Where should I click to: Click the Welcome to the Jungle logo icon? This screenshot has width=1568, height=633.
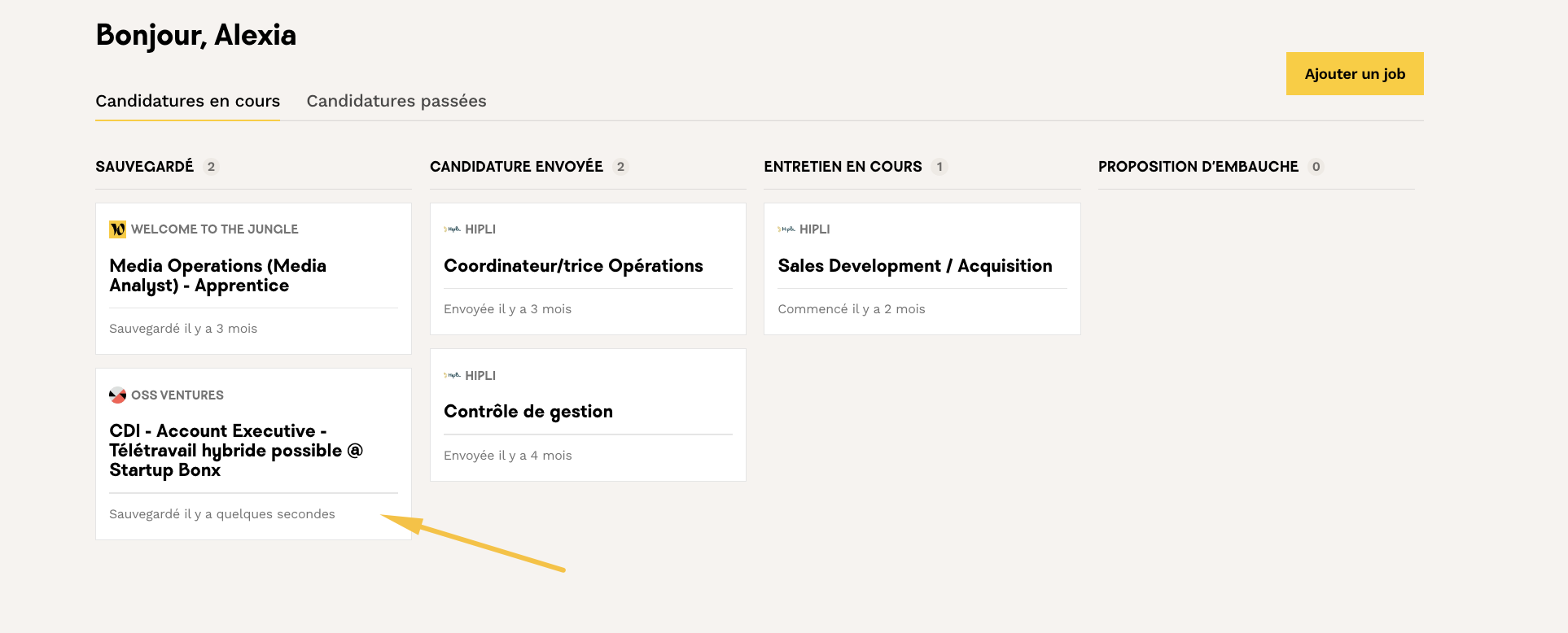pyautogui.click(x=117, y=229)
